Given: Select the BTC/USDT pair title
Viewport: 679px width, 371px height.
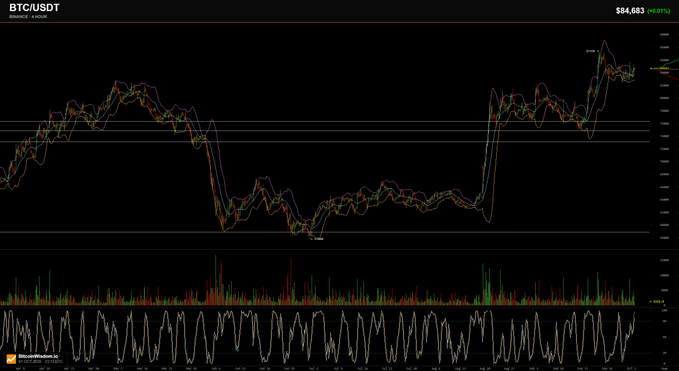Looking at the screenshot, I should 34,8.
